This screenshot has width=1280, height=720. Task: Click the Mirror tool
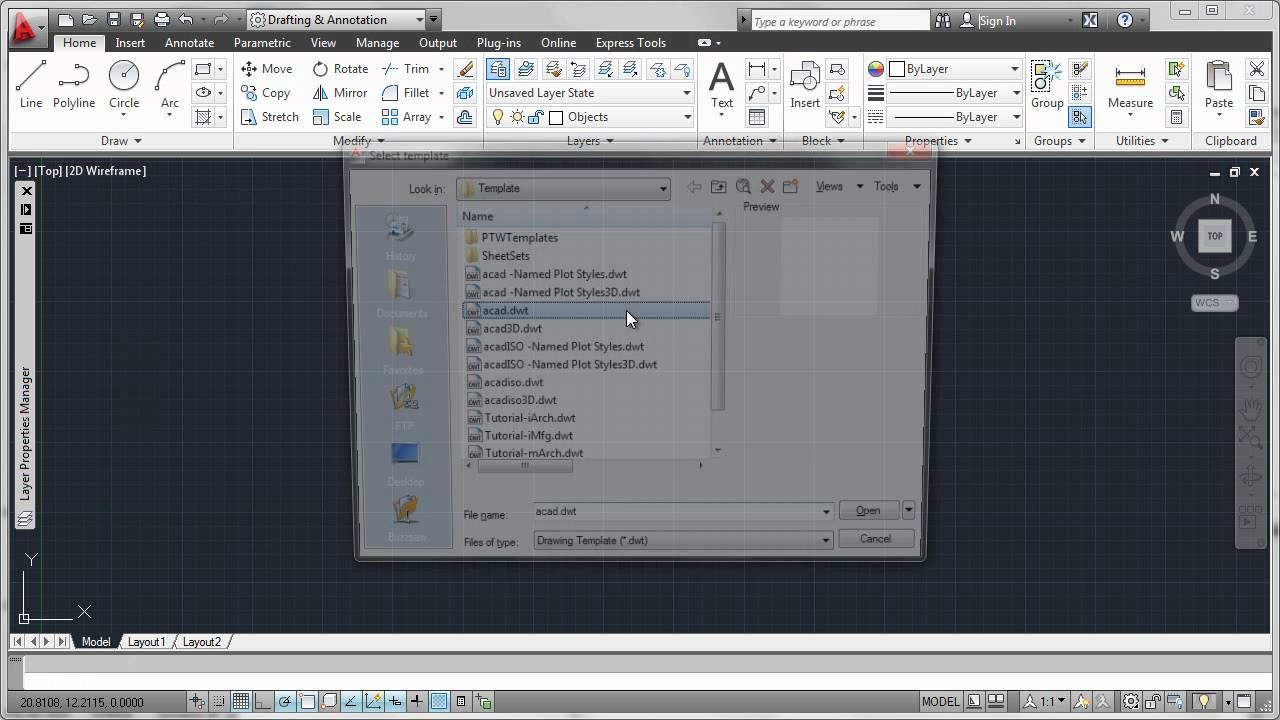pyautogui.click(x=340, y=93)
